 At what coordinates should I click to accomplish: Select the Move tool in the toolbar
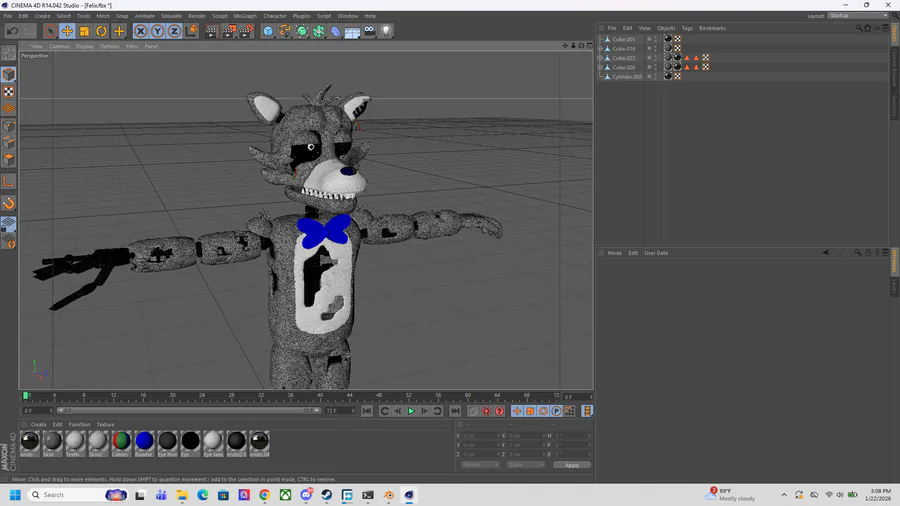click(67, 31)
